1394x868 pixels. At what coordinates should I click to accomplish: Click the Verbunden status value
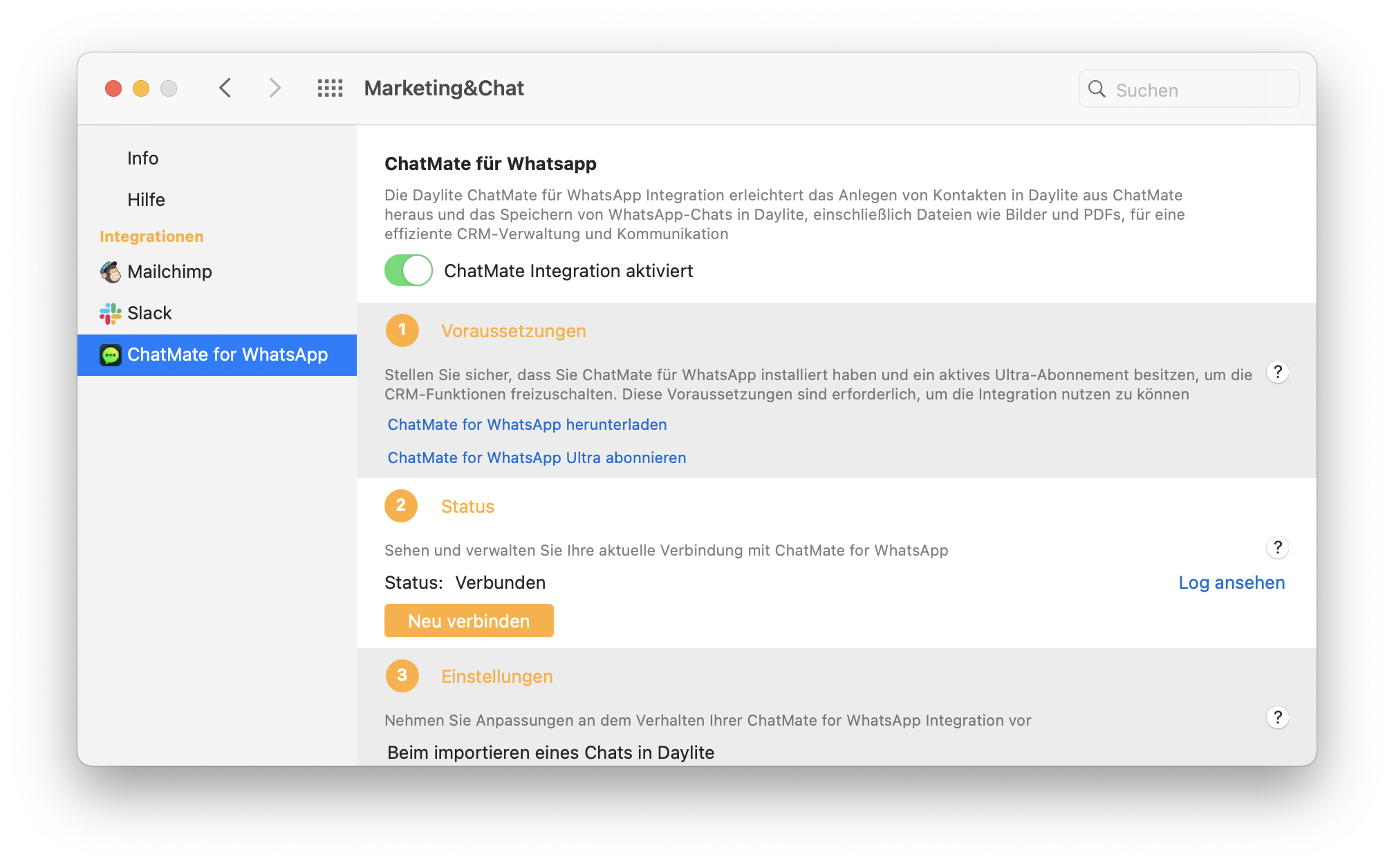click(501, 583)
